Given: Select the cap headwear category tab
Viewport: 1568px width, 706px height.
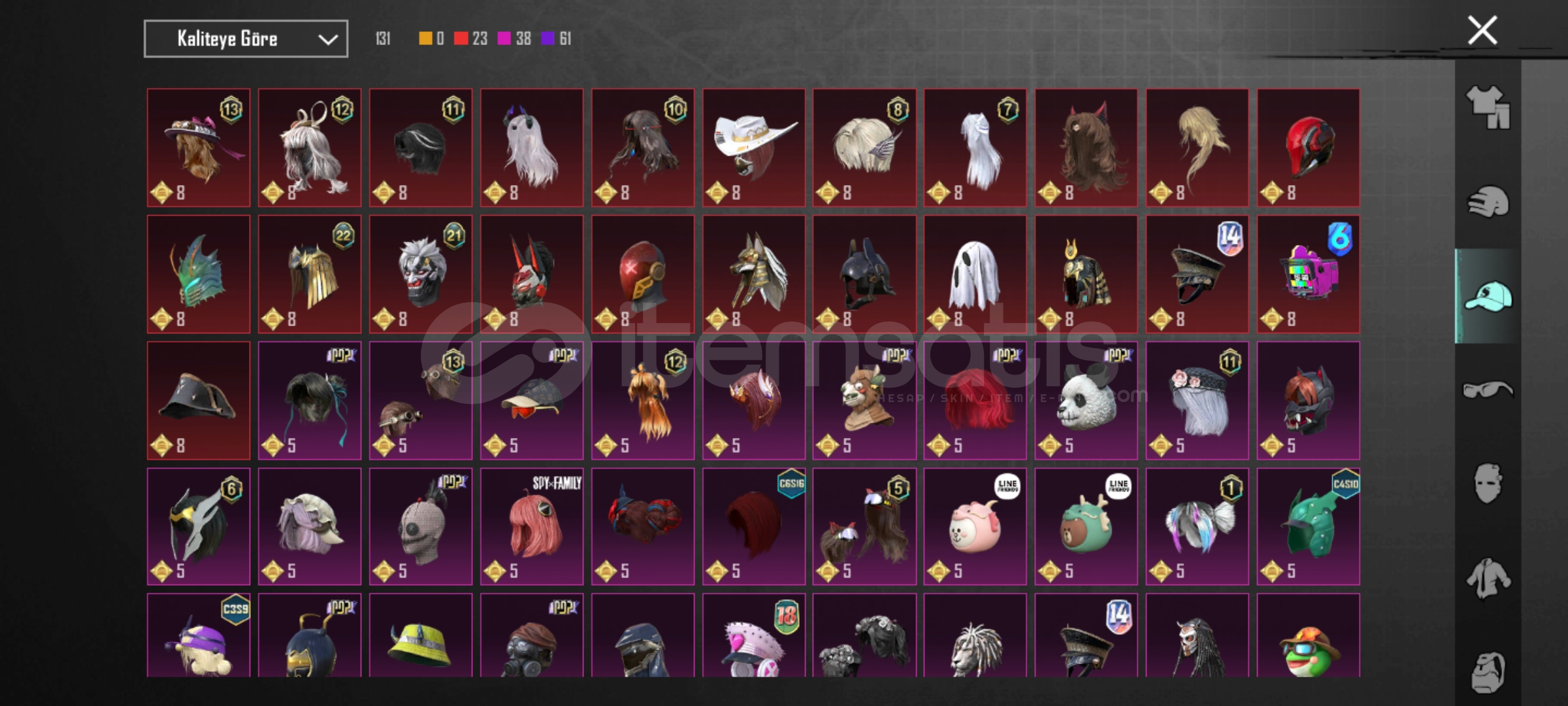Looking at the screenshot, I should [x=1488, y=296].
